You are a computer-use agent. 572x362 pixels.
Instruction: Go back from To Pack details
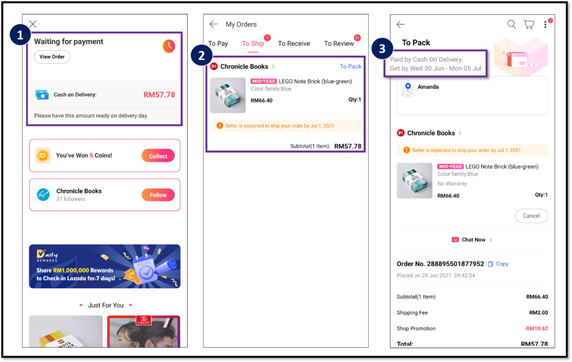(x=401, y=24)
